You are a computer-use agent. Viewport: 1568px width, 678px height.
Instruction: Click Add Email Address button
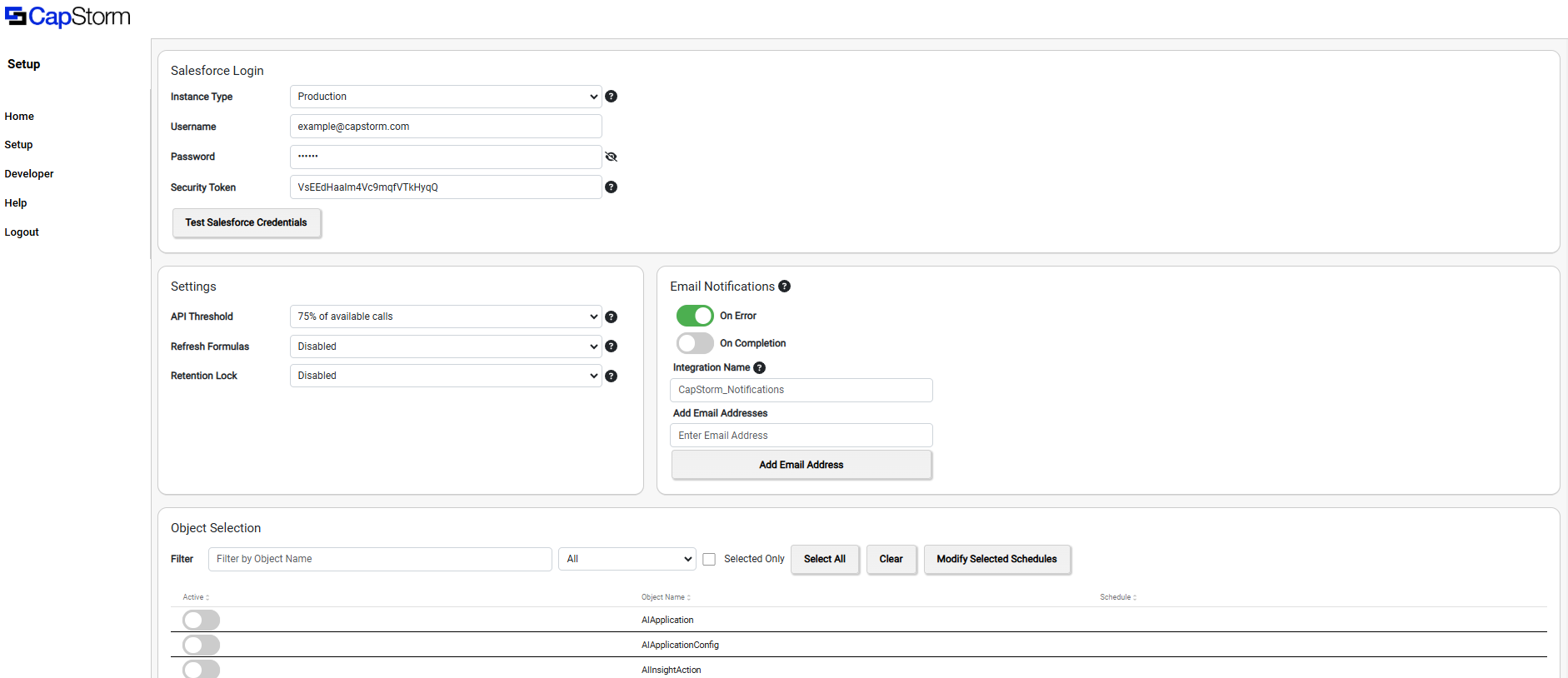801,465
